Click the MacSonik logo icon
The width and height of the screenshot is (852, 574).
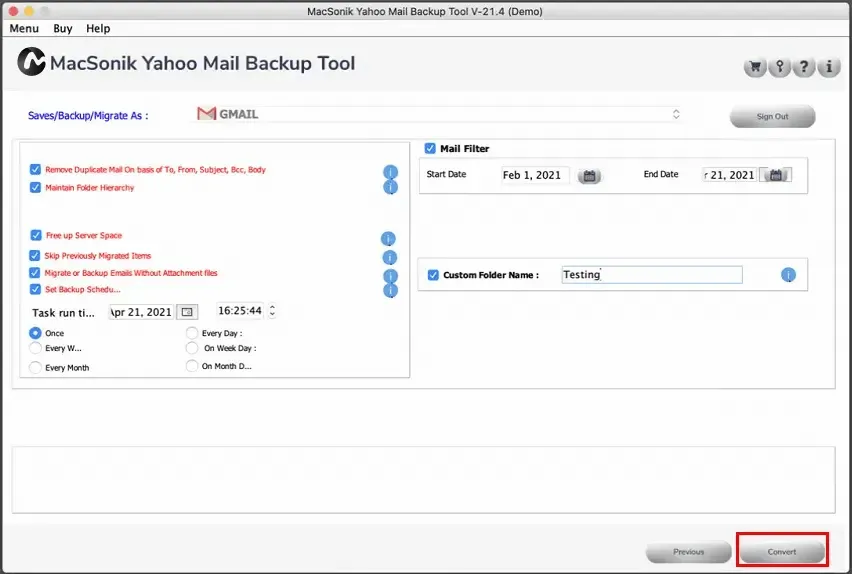(x=31, y=61)
